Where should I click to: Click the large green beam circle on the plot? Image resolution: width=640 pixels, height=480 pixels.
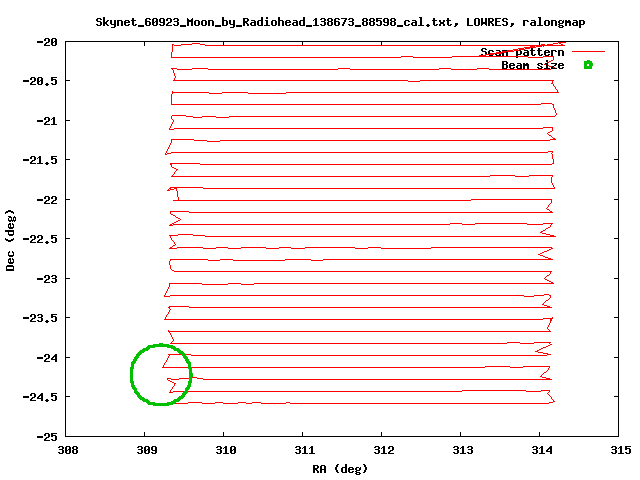pos(161,374)
